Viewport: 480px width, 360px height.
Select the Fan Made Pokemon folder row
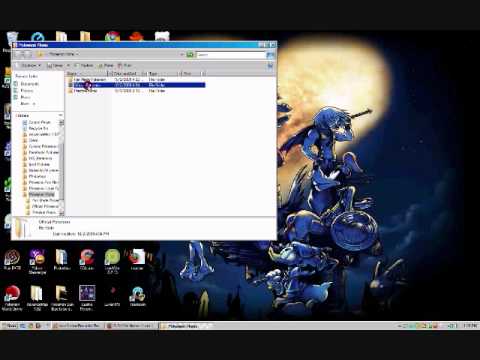click(x=136, y=80)
